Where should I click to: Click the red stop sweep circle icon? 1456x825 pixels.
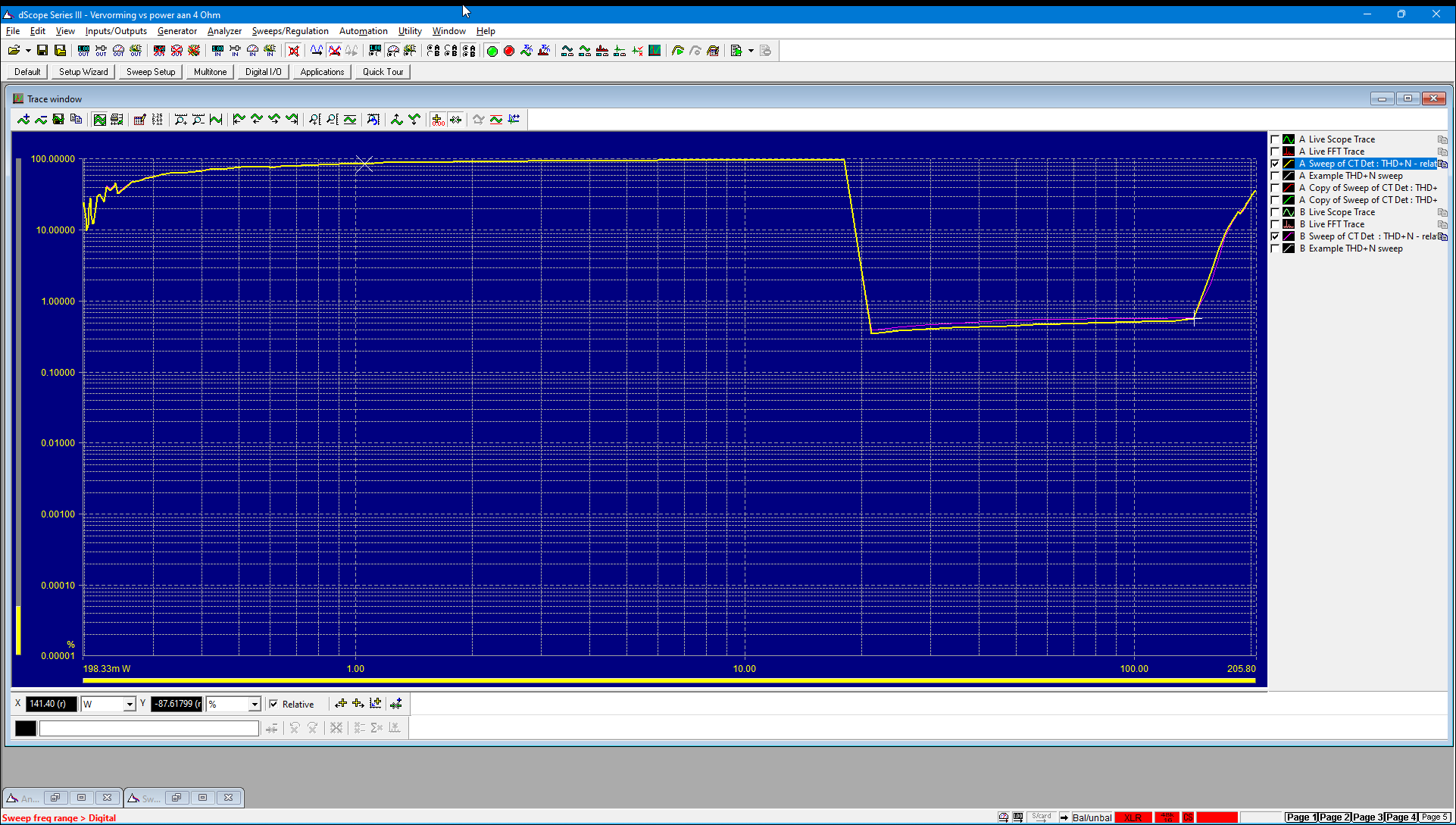(509, 51)
